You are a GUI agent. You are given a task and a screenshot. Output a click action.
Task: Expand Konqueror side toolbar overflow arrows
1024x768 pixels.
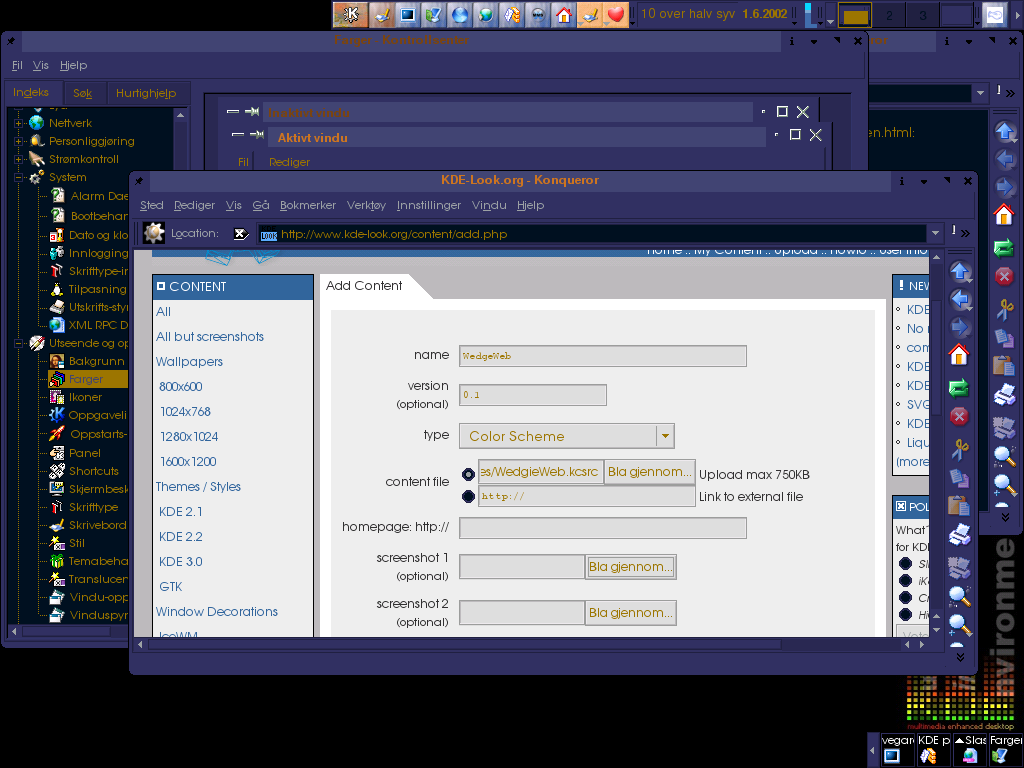click(959, 657)
